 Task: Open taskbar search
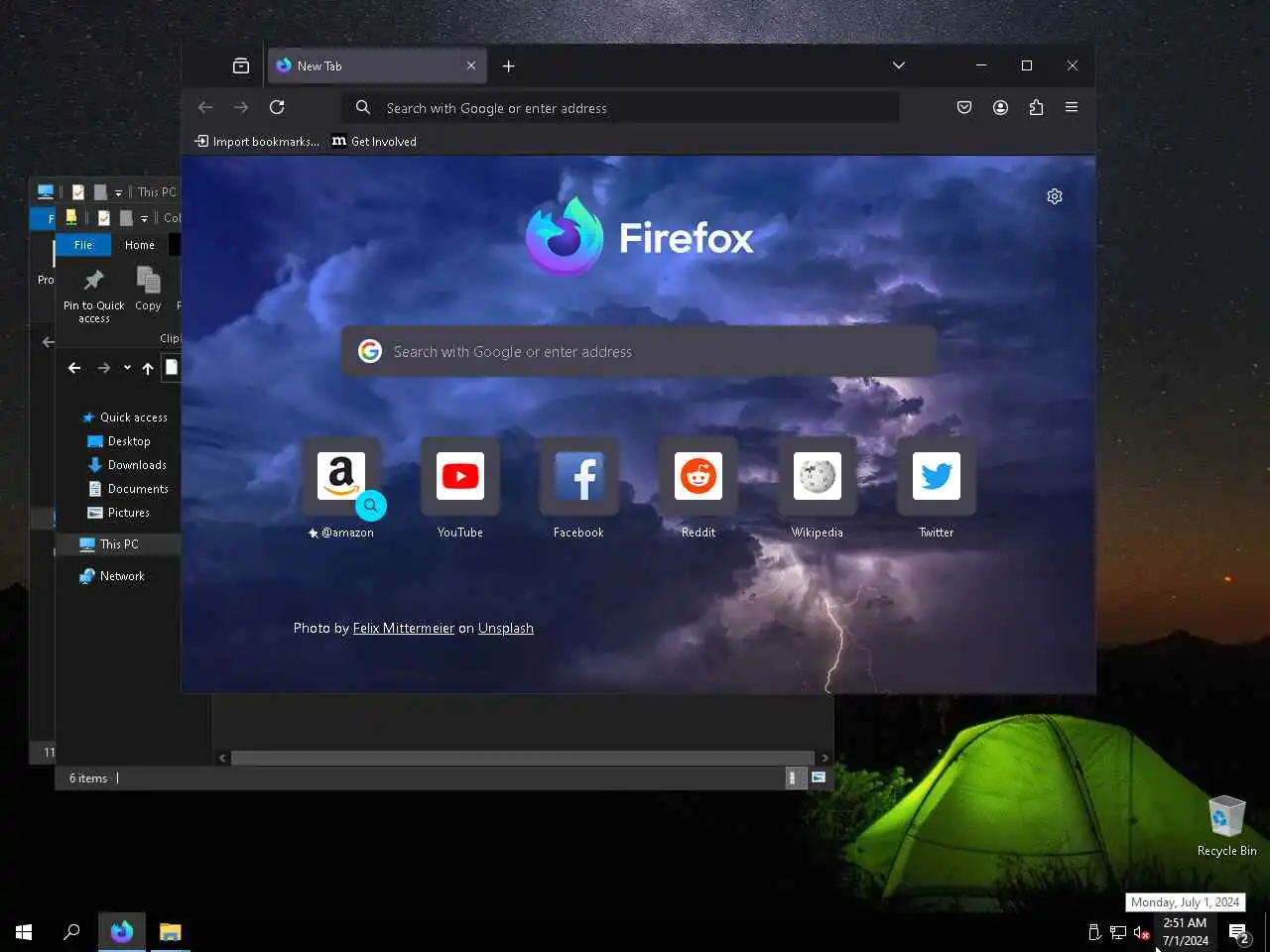click(71, 932)
